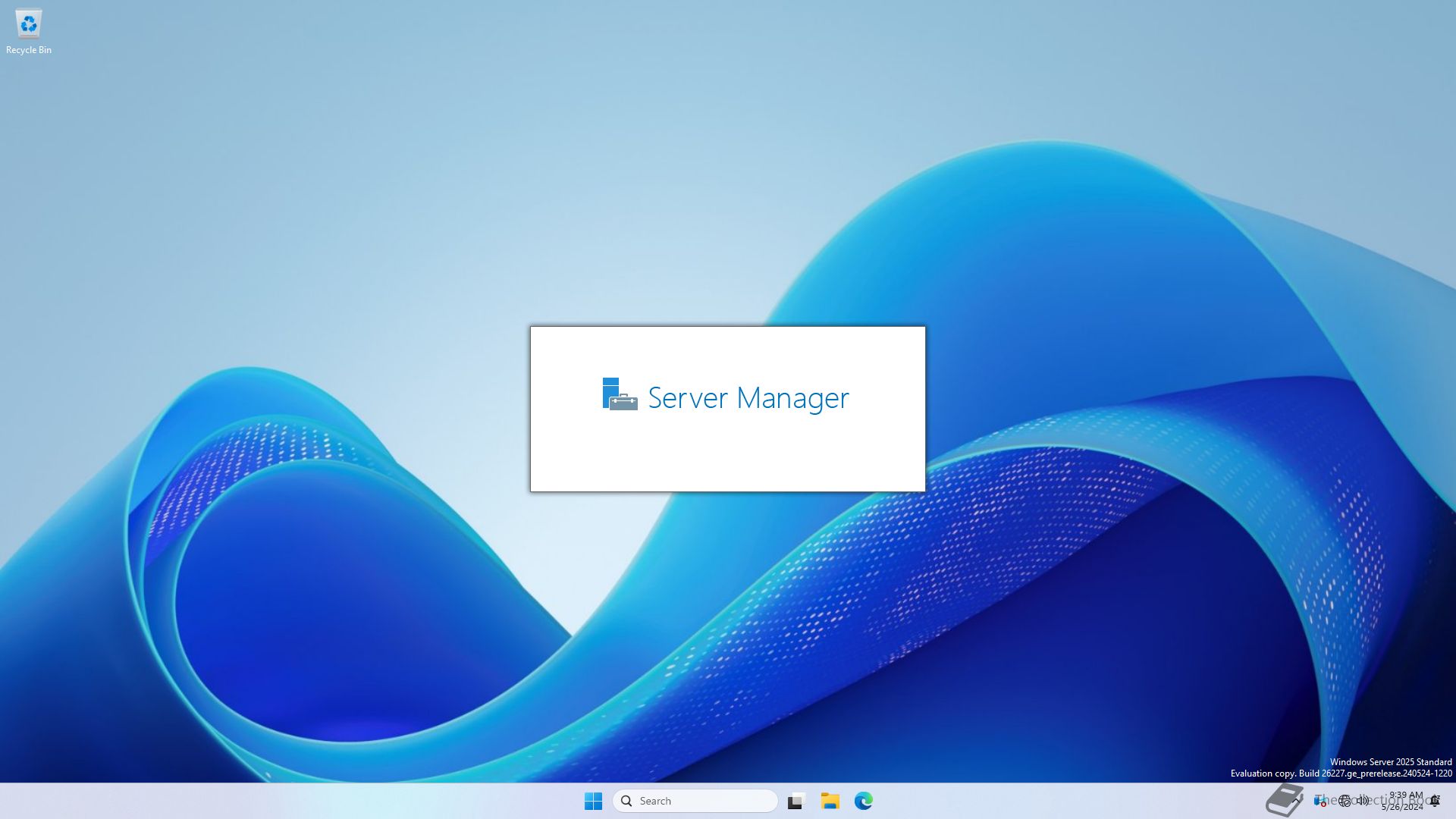Open Task View from the taskbar
This screenshot has width=1456, height=819.
tap(795, 801)
